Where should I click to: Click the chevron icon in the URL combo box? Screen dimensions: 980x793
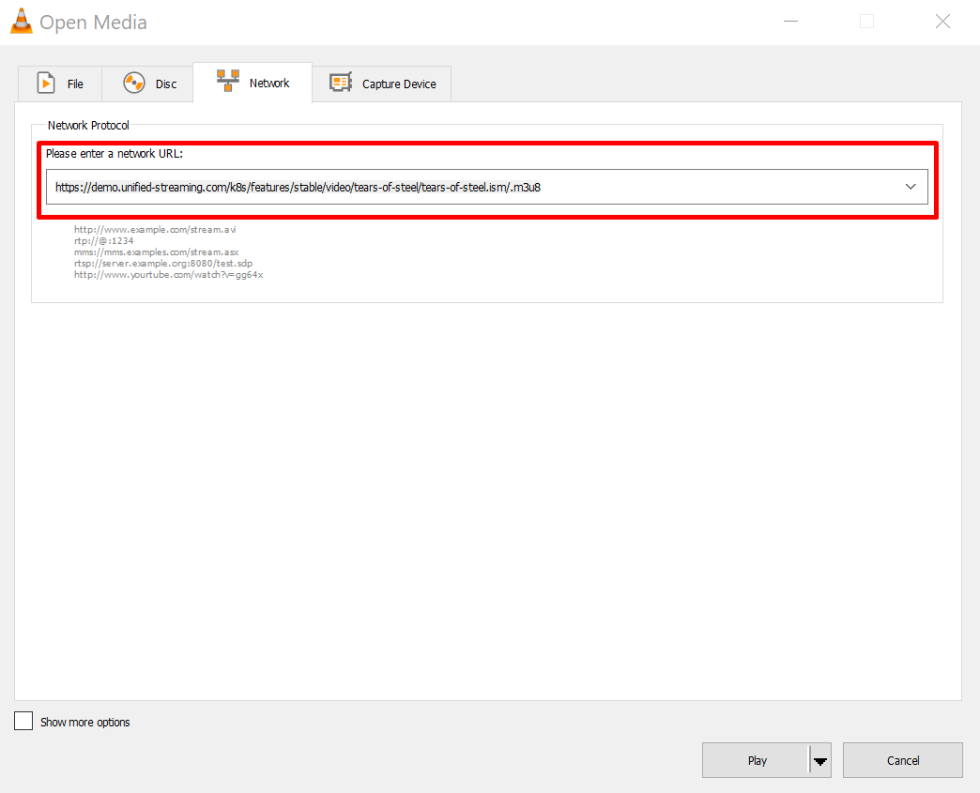pos(910,186)
